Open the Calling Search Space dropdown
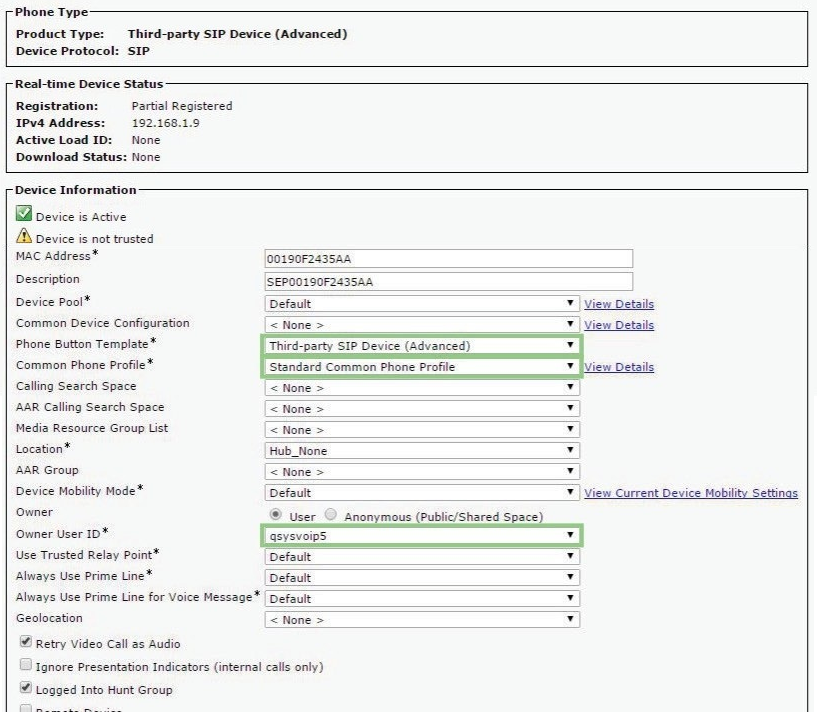 (x=421, y=388)
